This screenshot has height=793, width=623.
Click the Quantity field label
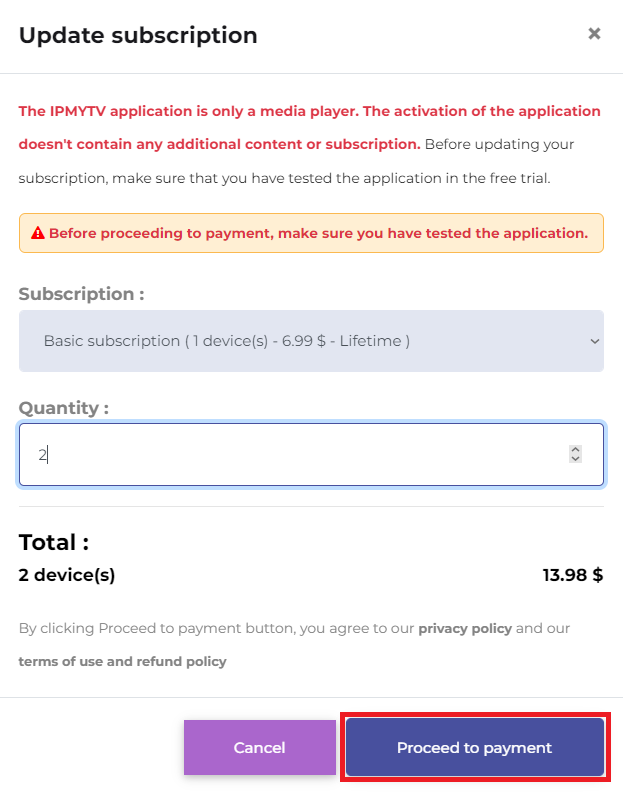tap(64, 408)
